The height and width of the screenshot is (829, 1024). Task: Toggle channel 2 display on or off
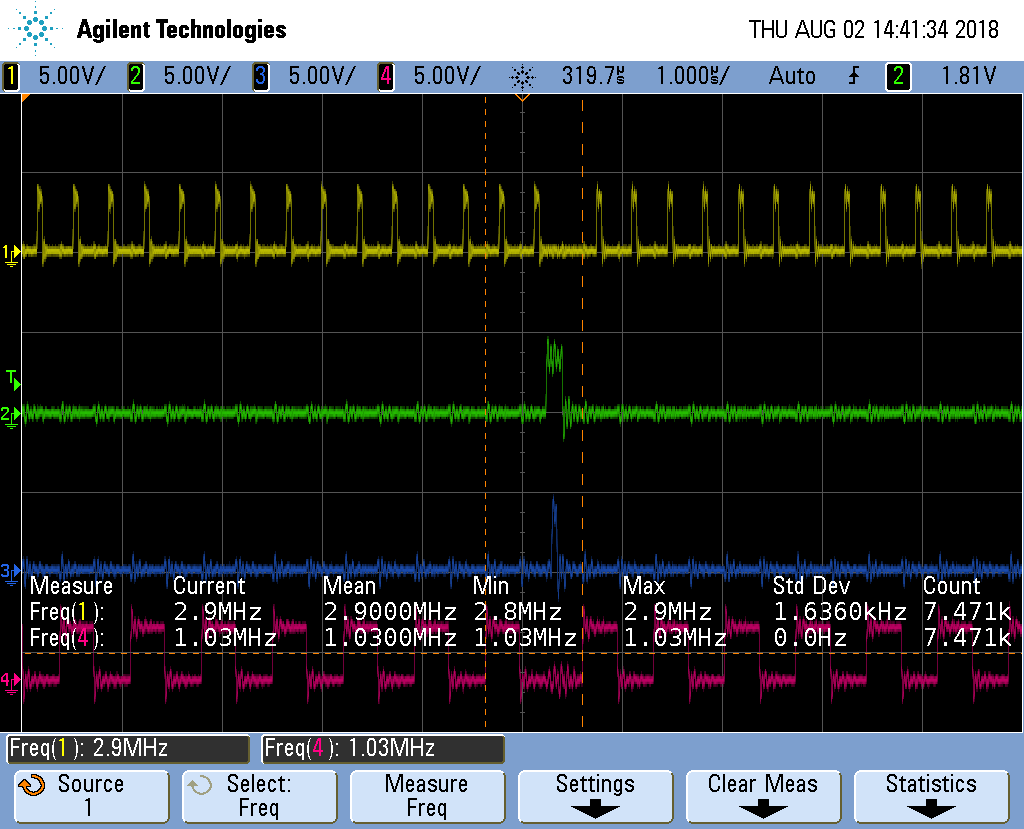click(135, 76)
